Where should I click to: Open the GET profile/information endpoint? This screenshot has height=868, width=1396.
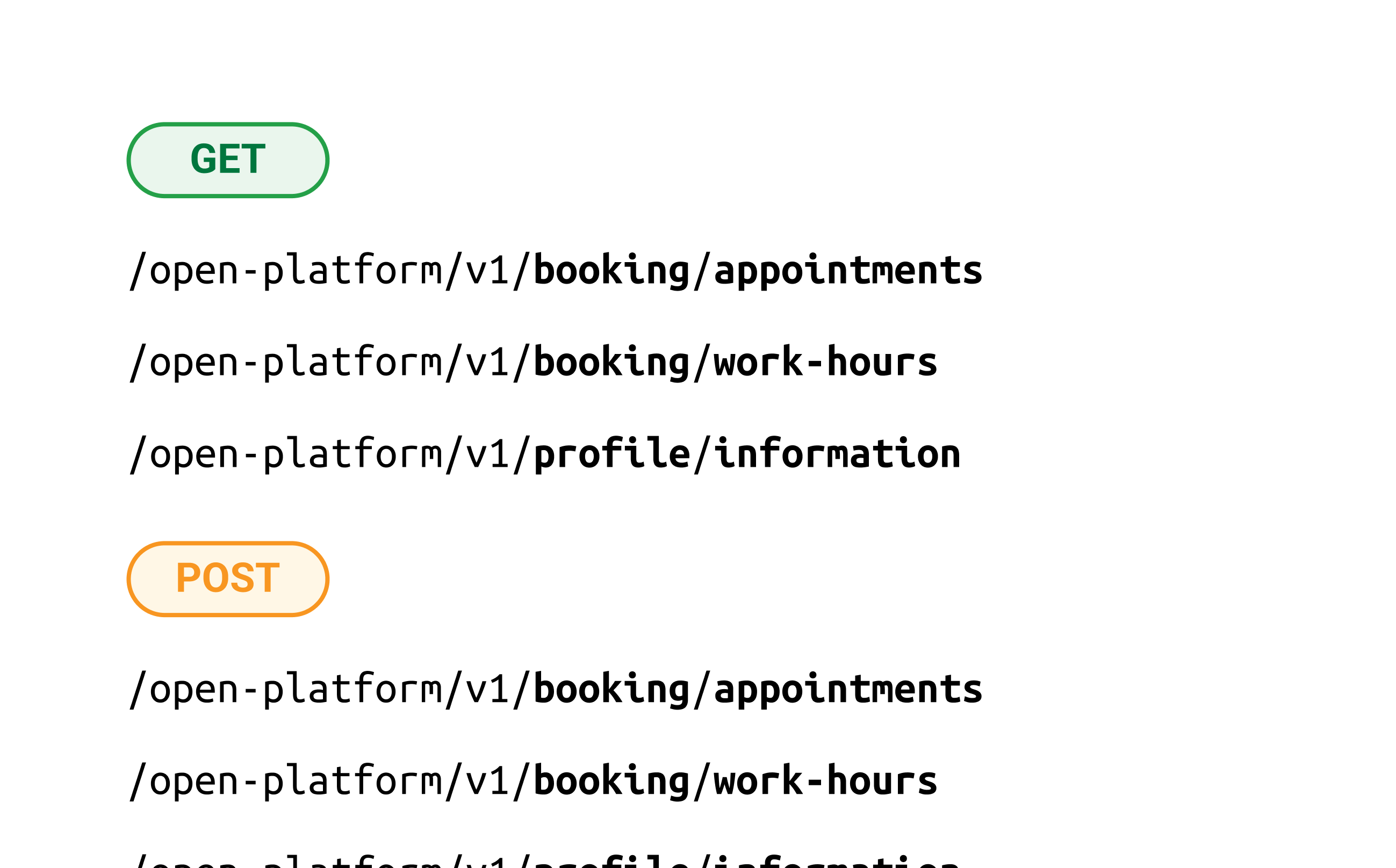[544, 454]
